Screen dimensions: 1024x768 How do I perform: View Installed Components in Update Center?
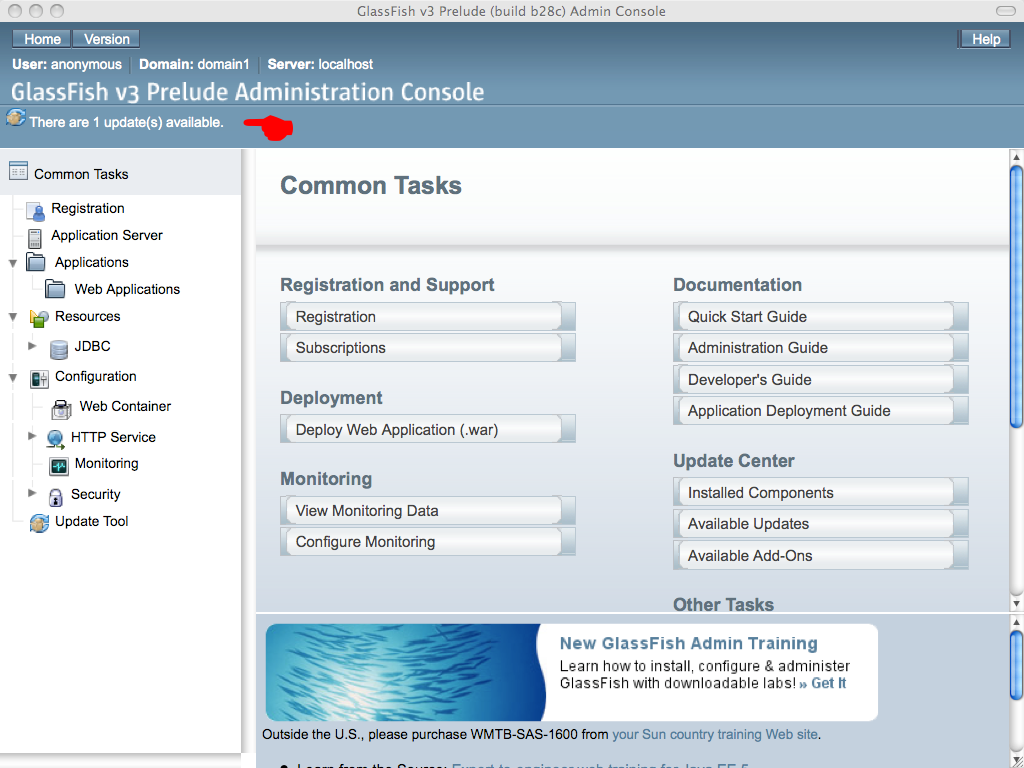tap(821, 493)
